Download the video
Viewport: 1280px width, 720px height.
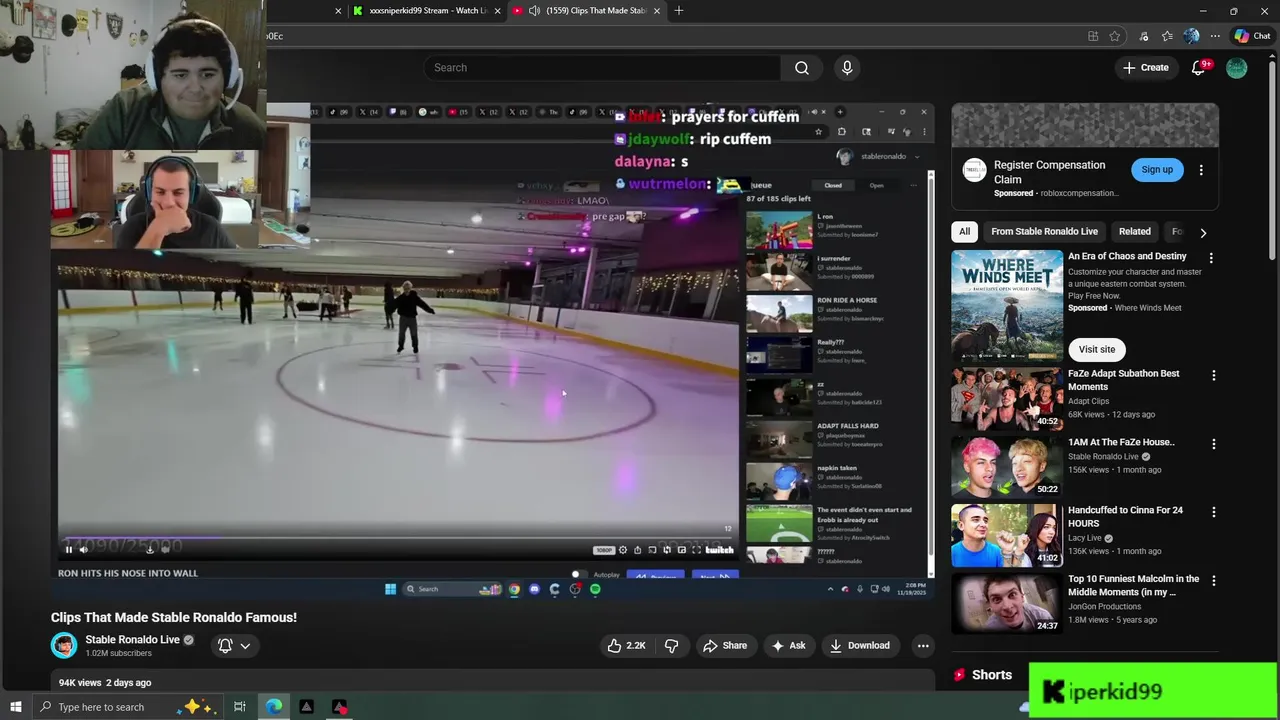859,646
